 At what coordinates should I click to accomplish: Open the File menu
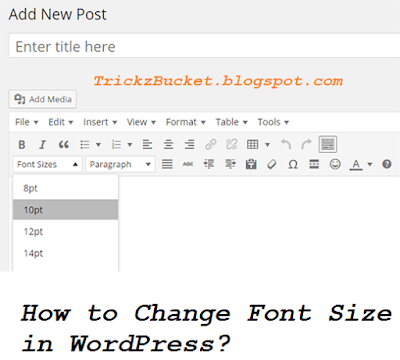pyautogui.click(x=27, y=122)
